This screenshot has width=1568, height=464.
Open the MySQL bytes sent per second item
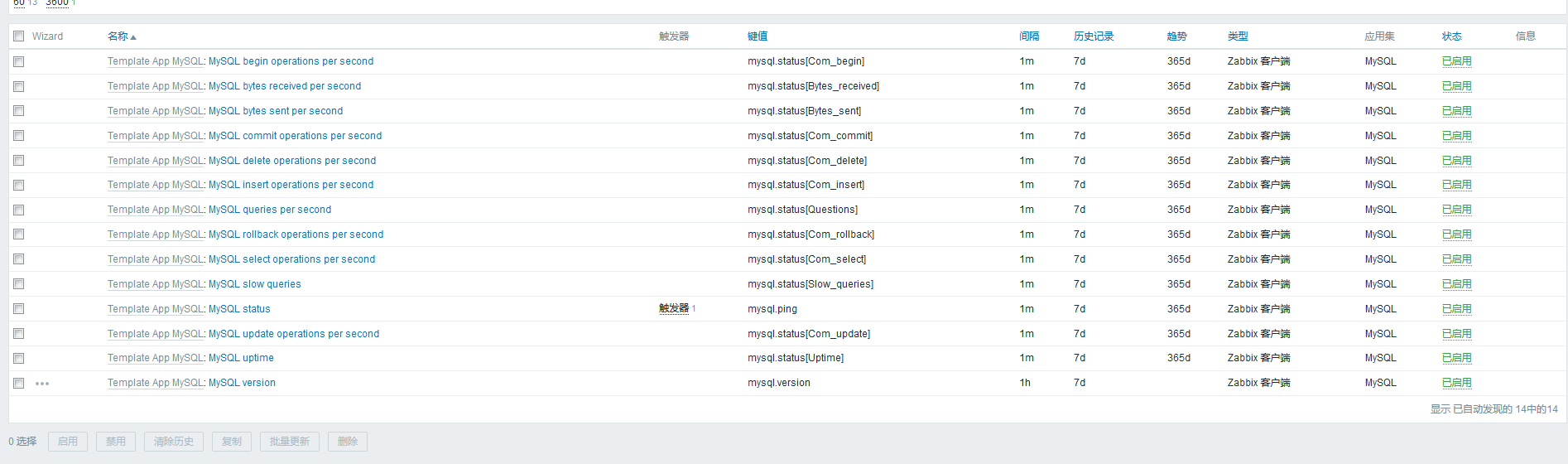pyautogui.click(x=276, y=111)
